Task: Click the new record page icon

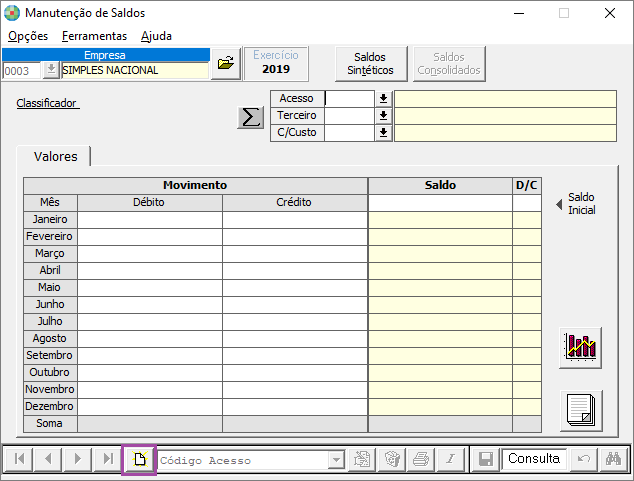Action: point(140,460)
